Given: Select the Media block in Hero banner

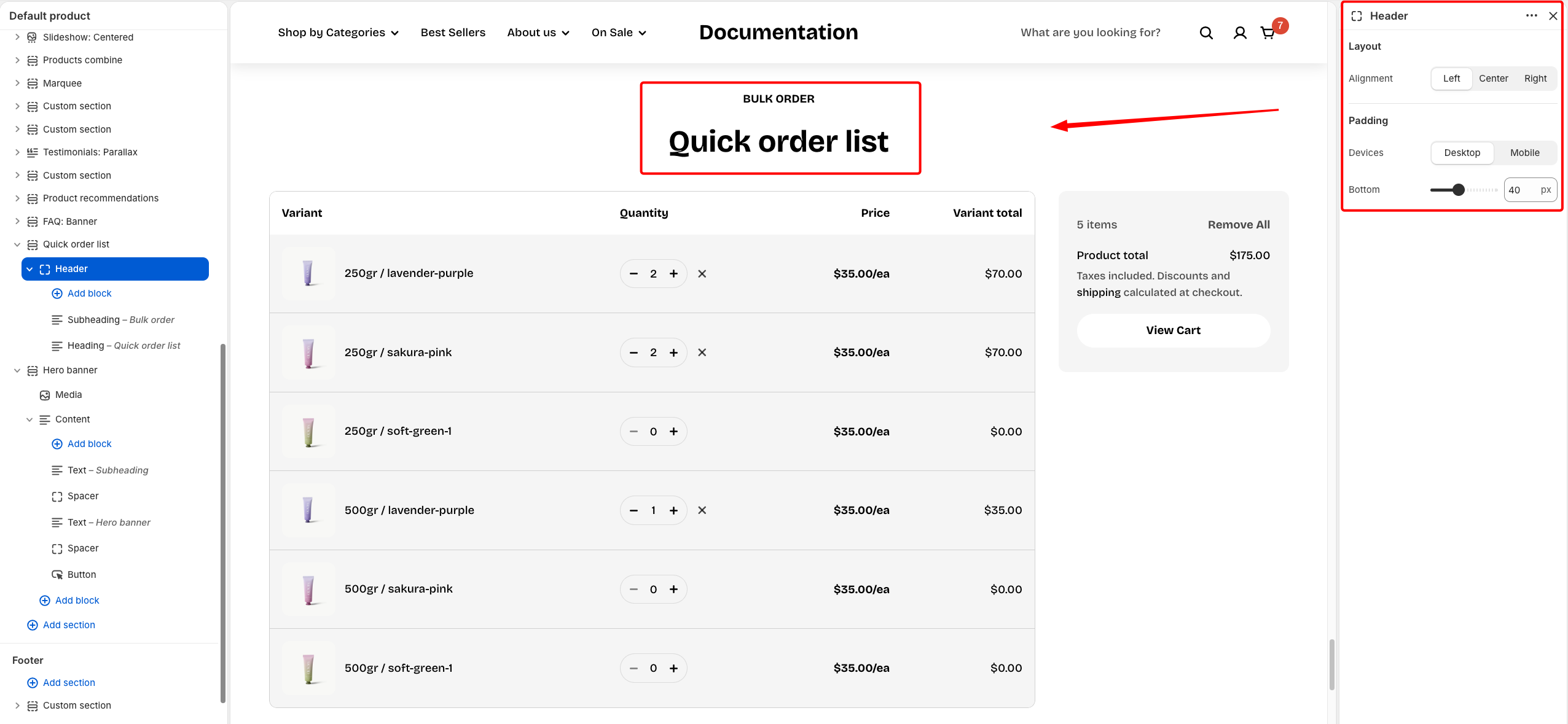Looking at the screenshot, I should click(x=68, y=395).
